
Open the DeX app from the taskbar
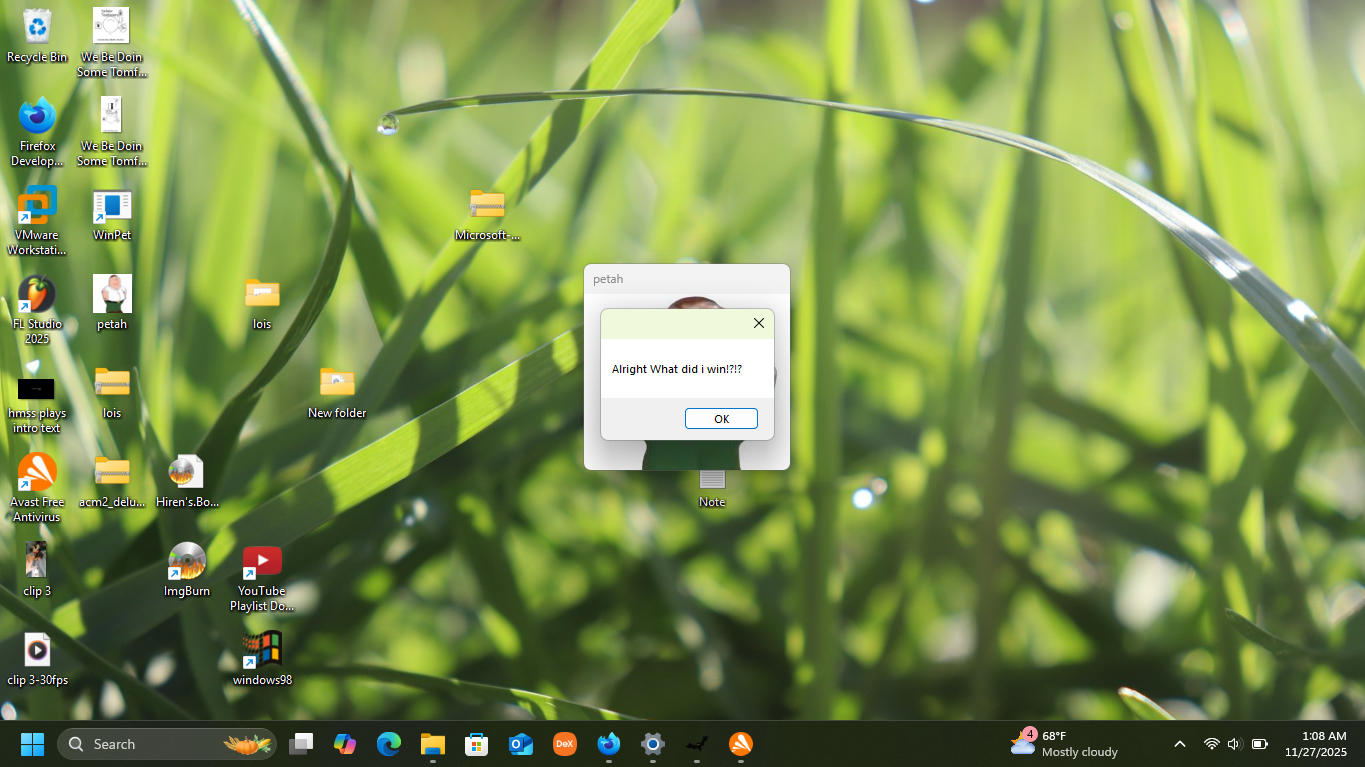[x=565, y=744]
